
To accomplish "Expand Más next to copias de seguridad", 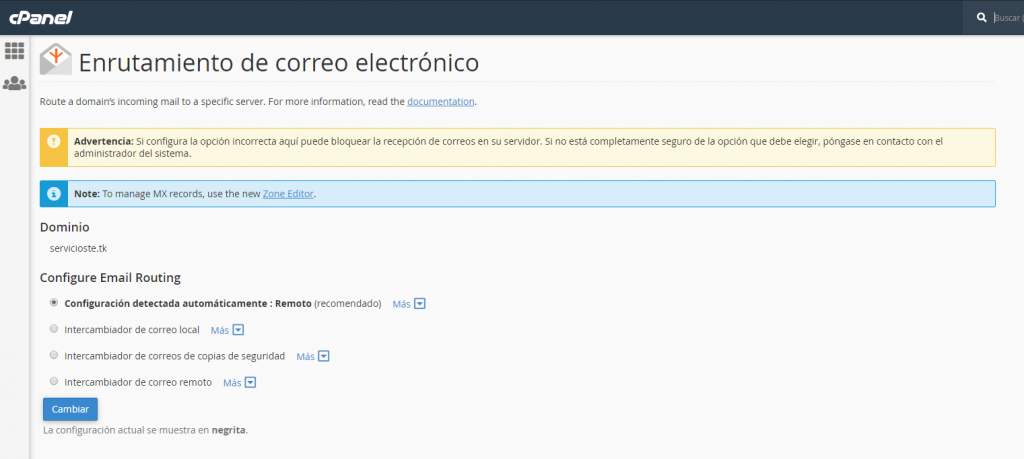I will point(313,356).
